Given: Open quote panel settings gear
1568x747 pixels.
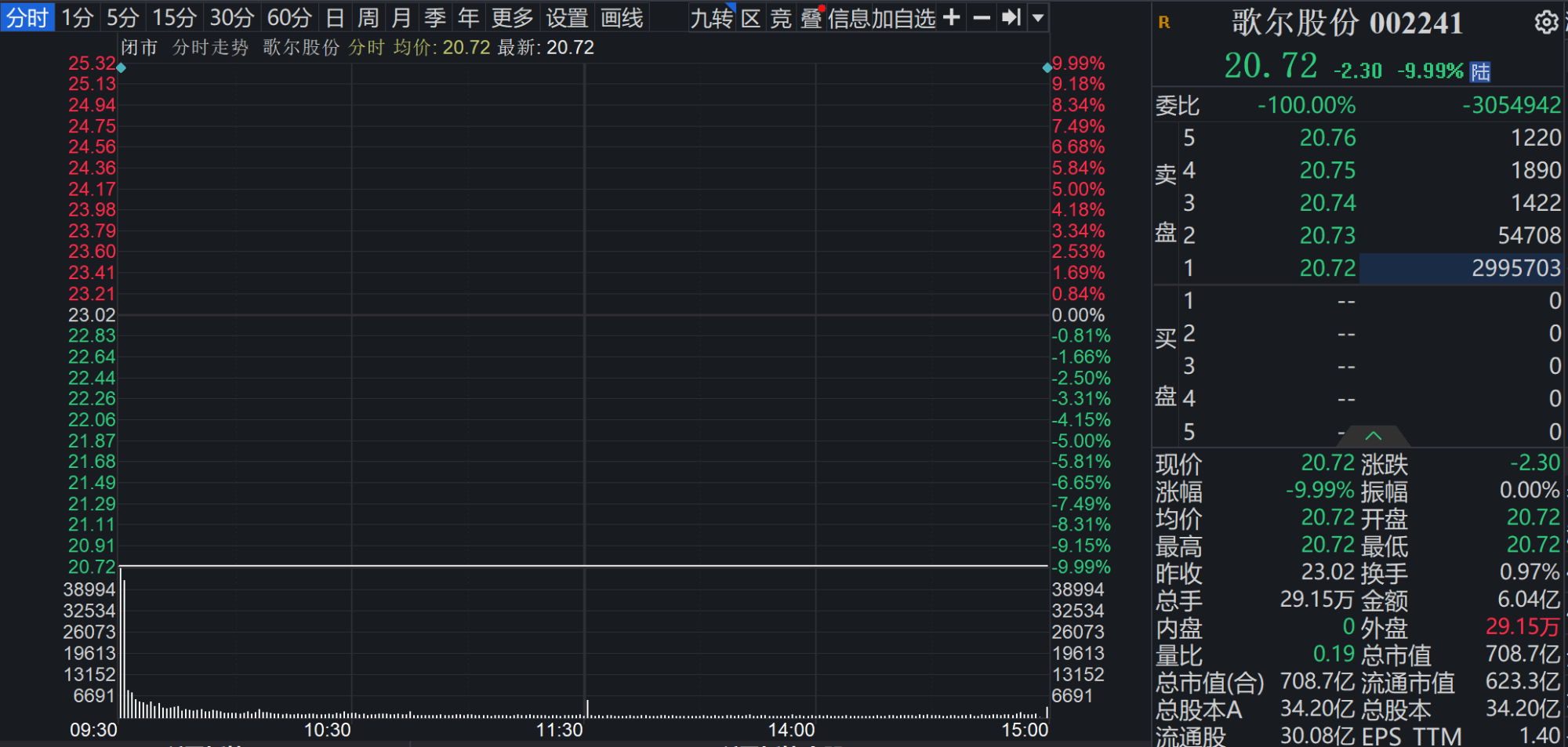Looking at the screenshot, I should click(1546, 22).
